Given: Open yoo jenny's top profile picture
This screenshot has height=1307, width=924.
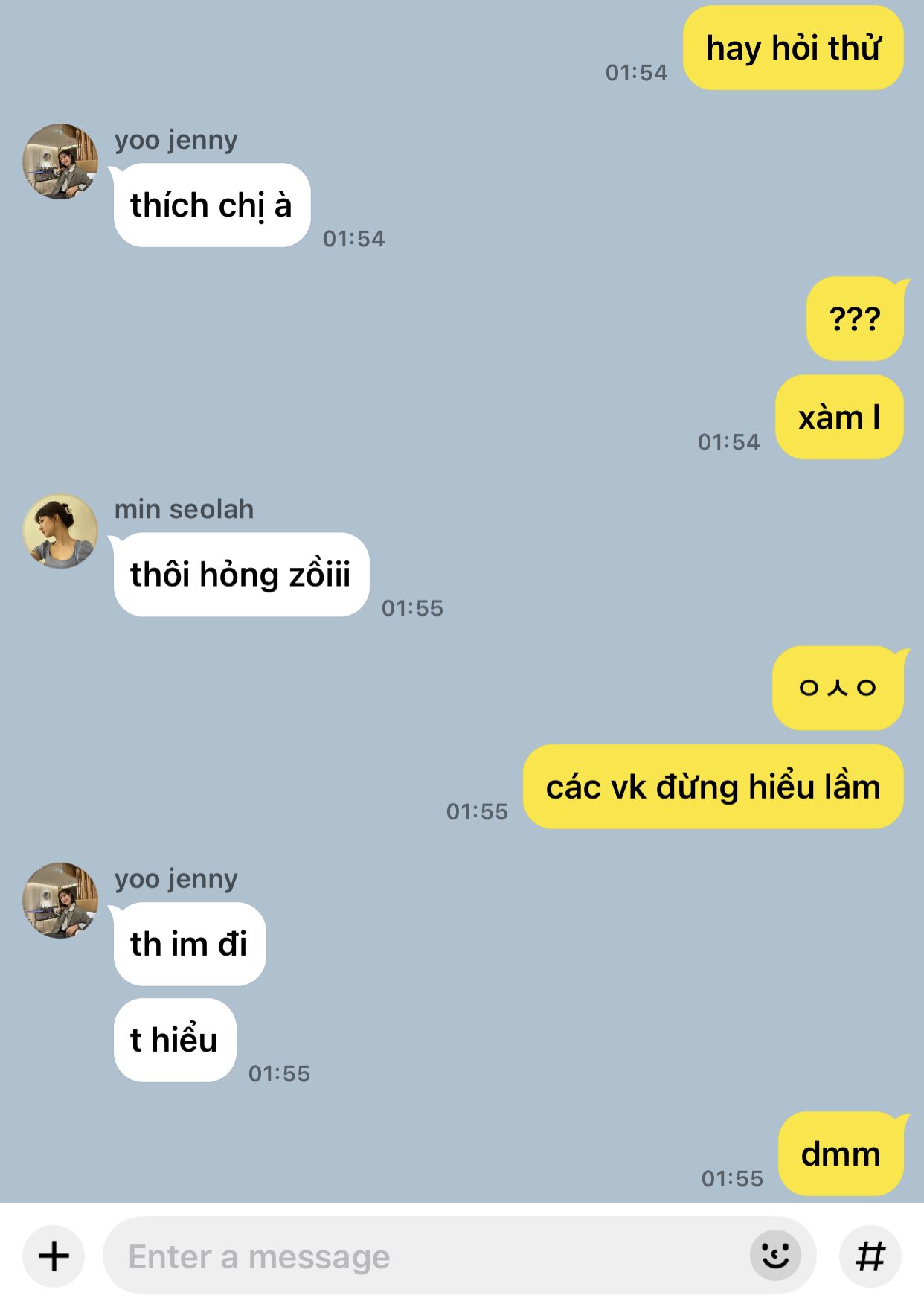Looking at the screenshot, I should click(61, 162).
